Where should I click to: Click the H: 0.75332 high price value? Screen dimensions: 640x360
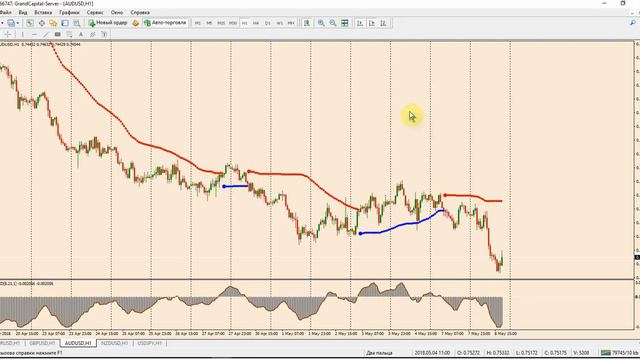click(x=498, y=353)
